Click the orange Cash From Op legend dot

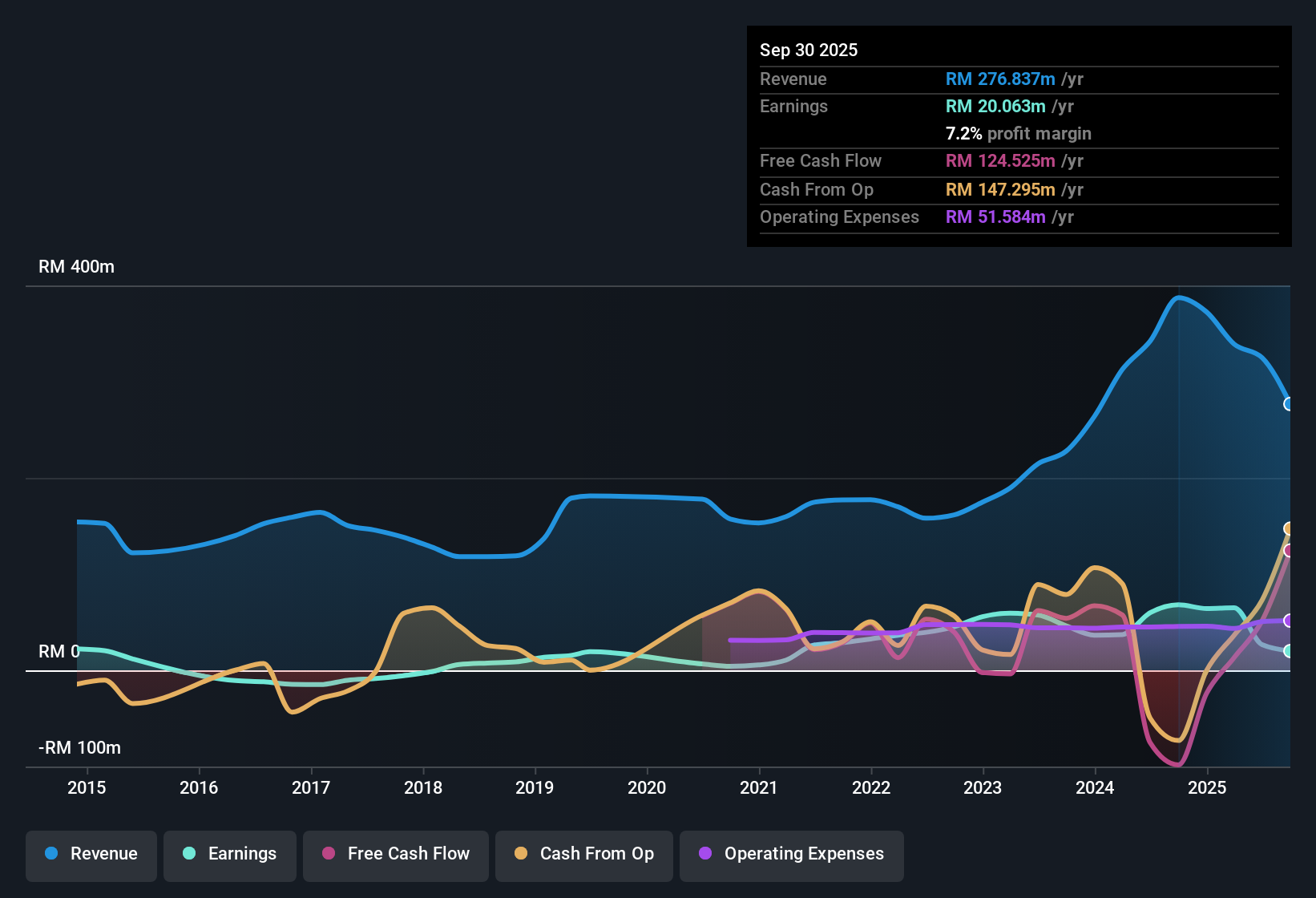[520, 854]
